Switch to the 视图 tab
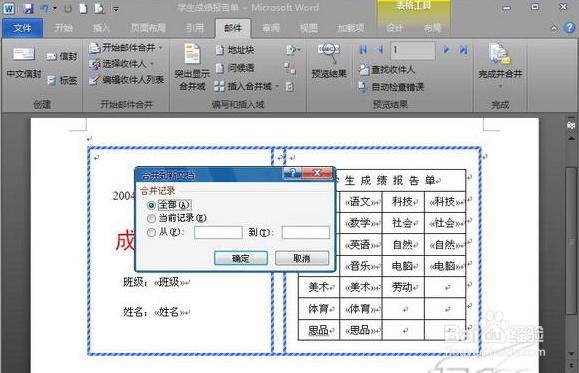The image size is (579, 373). point(309,28)
